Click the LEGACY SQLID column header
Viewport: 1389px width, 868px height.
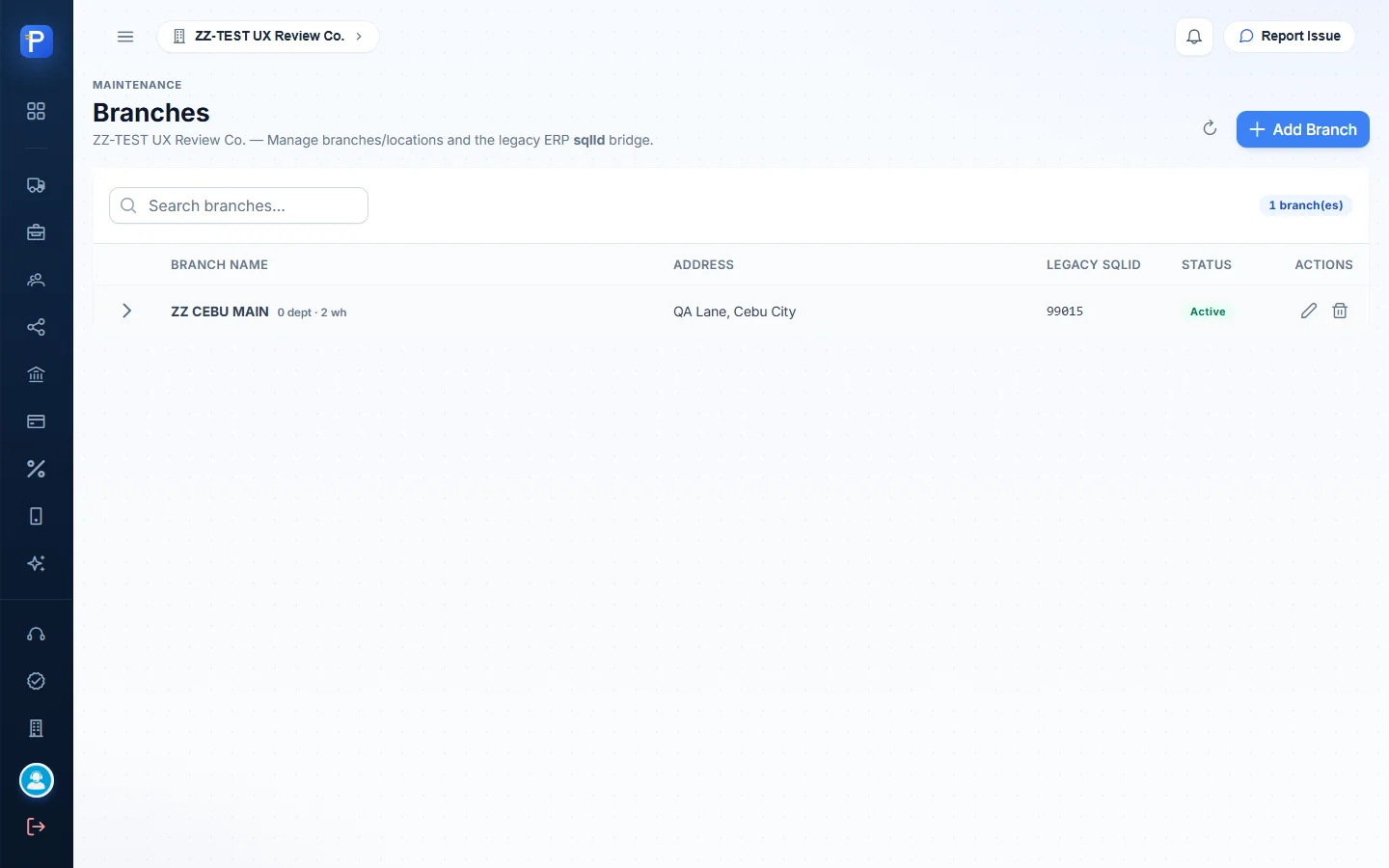click(1094, 264)
